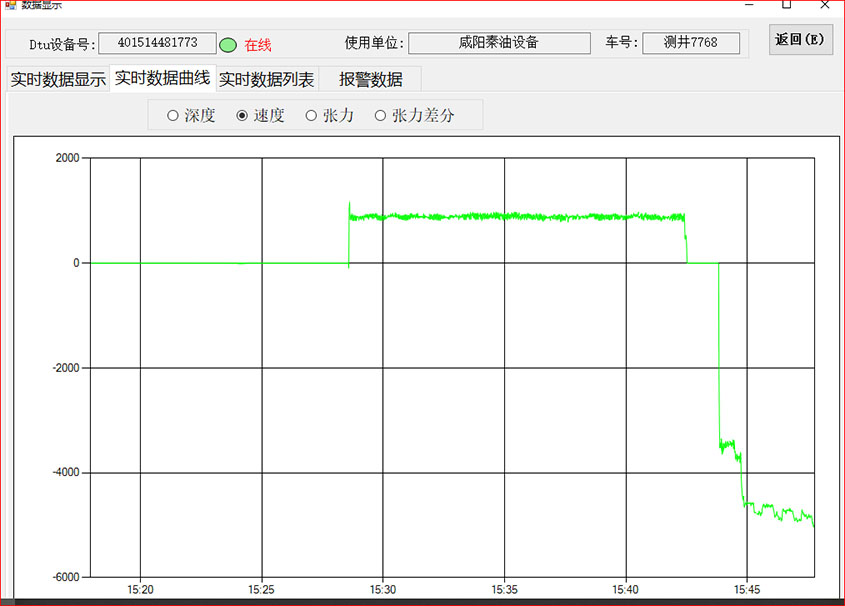Close the data display window
This screenshot has height=606, width=845.
click(x=823, y=4)
